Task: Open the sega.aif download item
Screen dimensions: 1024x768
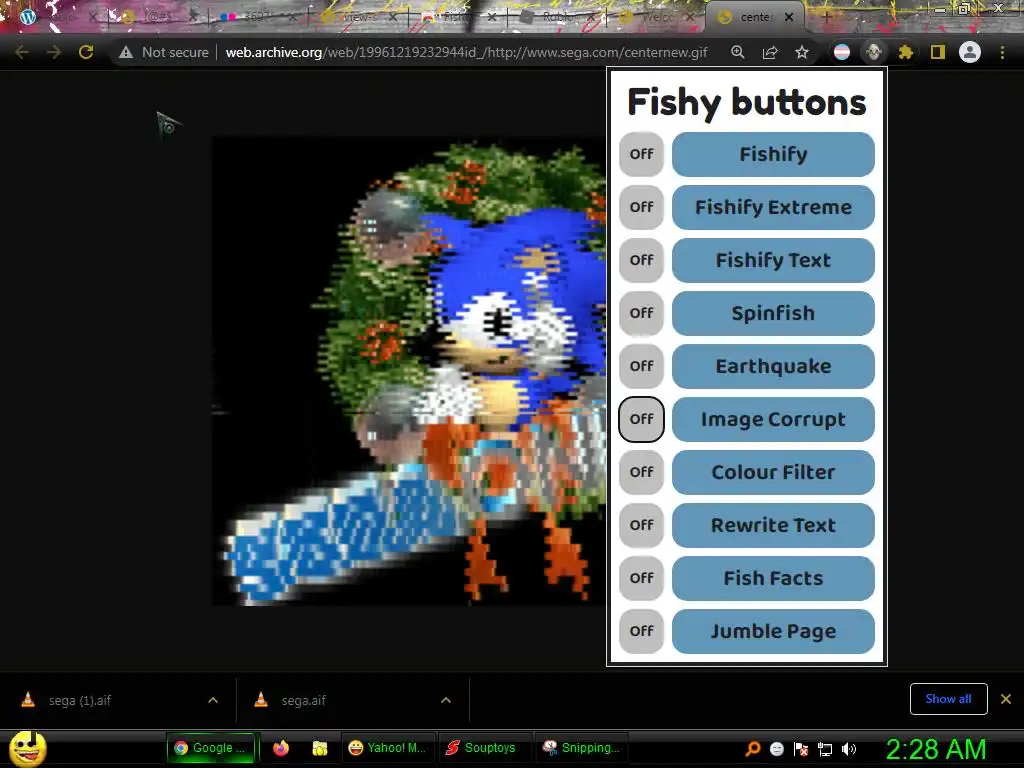Action: (353, 700)
